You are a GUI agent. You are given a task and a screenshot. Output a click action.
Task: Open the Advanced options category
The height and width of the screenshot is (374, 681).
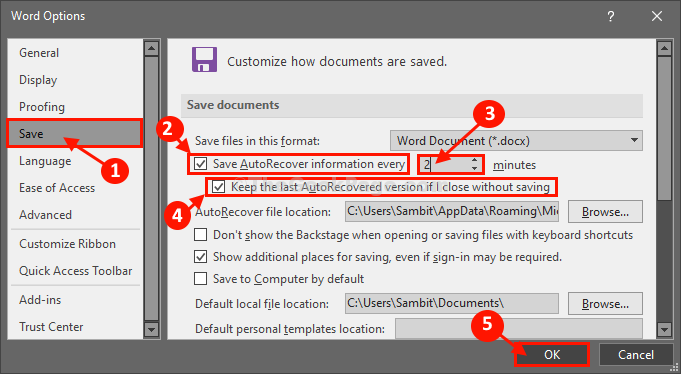[46, 215]
